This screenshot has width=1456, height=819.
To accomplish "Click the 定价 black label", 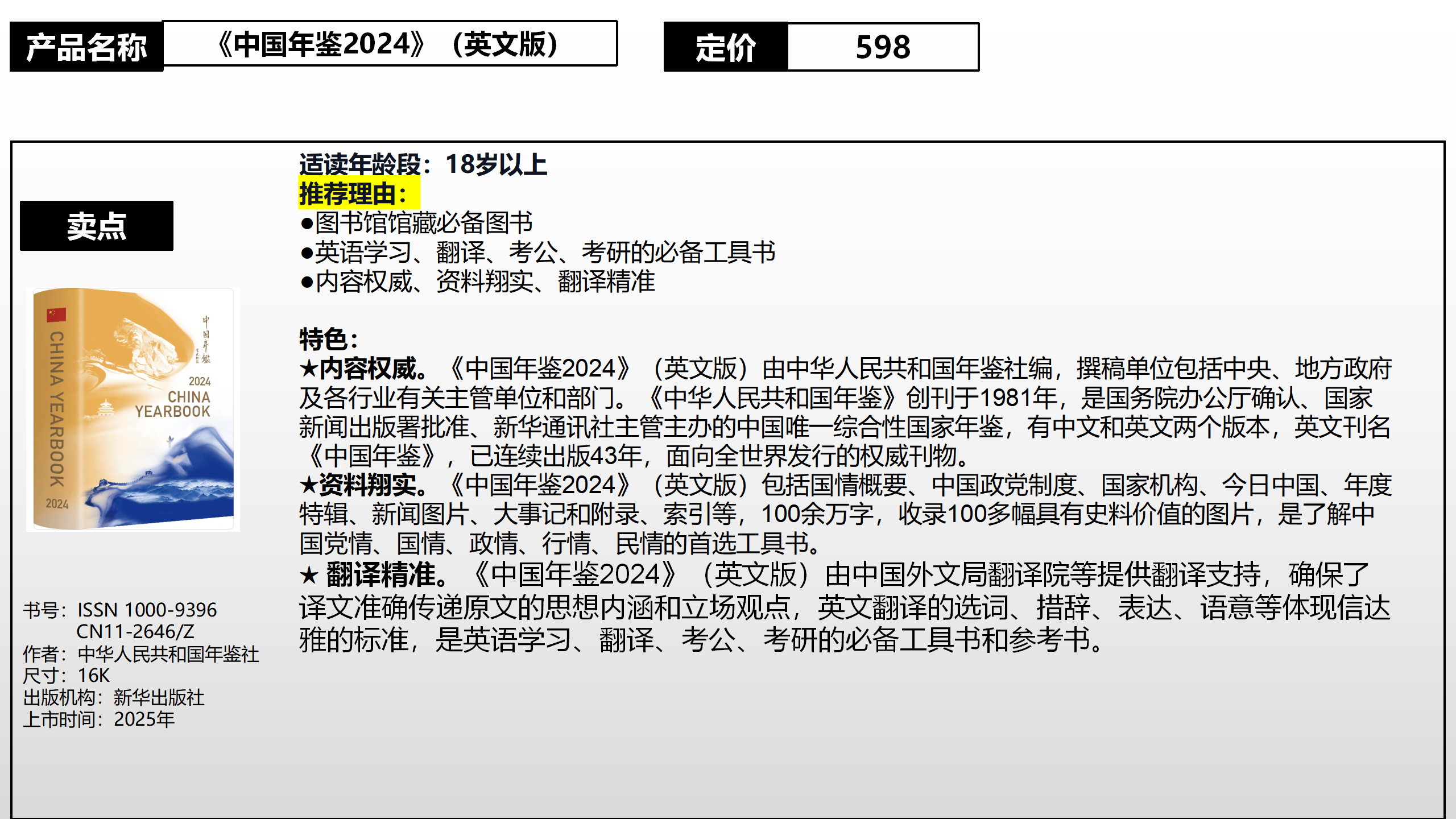I will click(x=726, y=47).
